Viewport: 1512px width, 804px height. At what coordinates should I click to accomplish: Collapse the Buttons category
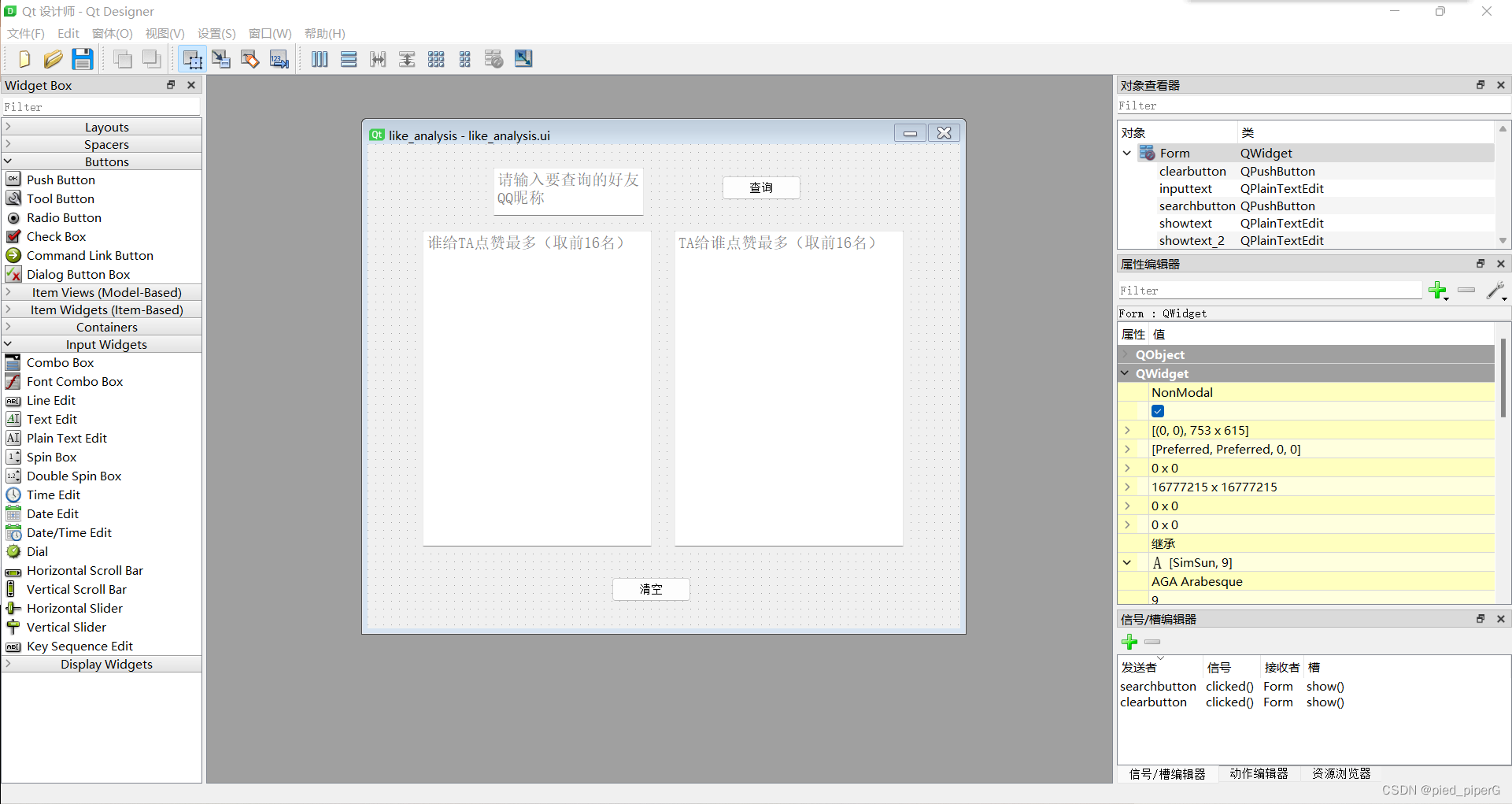(x=102, y=161)
